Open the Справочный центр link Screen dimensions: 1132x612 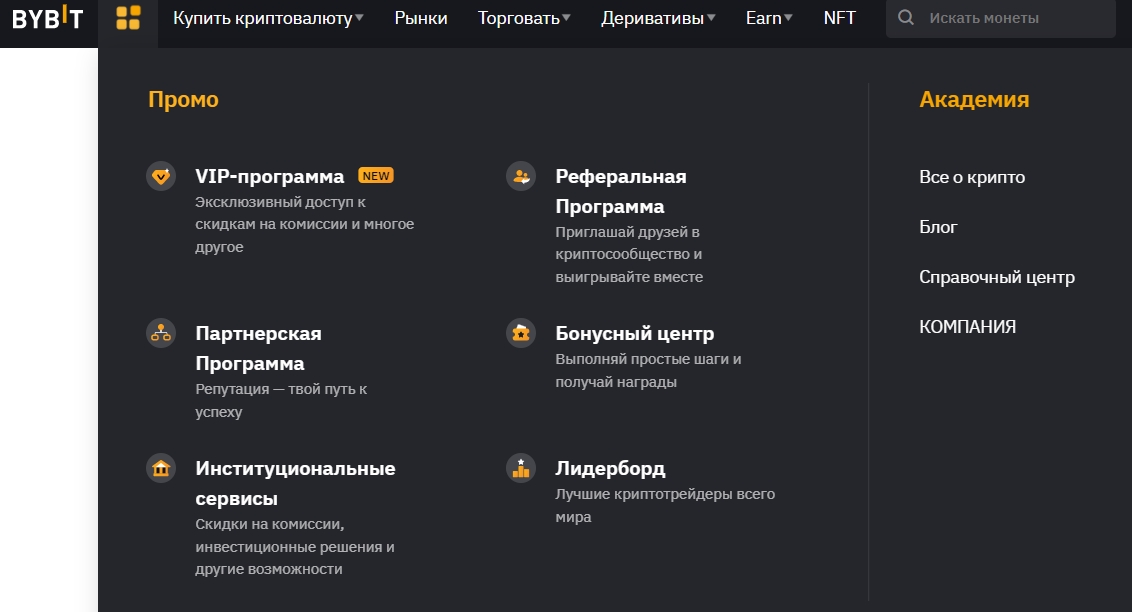(x=997, y=277)
